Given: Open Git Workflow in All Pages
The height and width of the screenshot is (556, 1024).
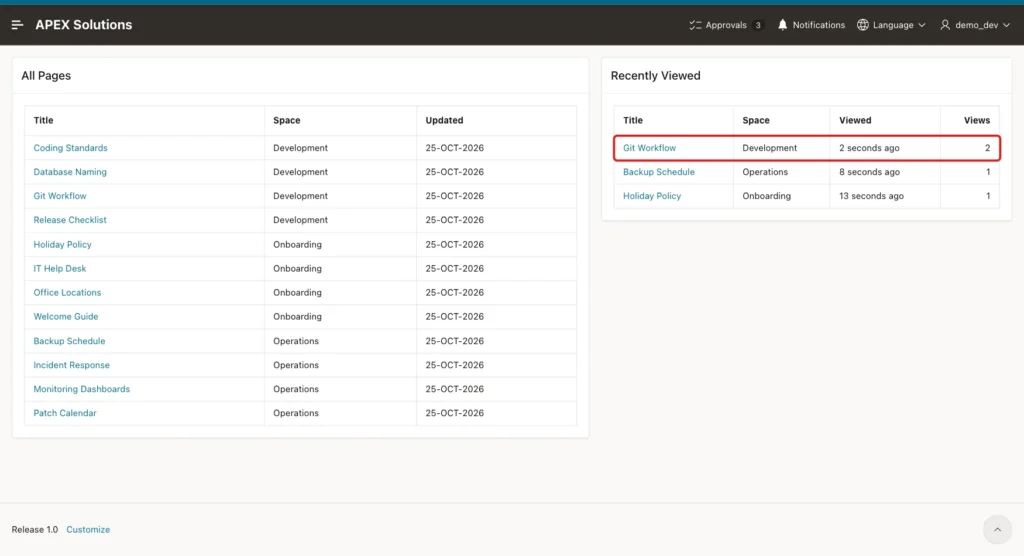Looking at the screenshot, I should point(59,196).
